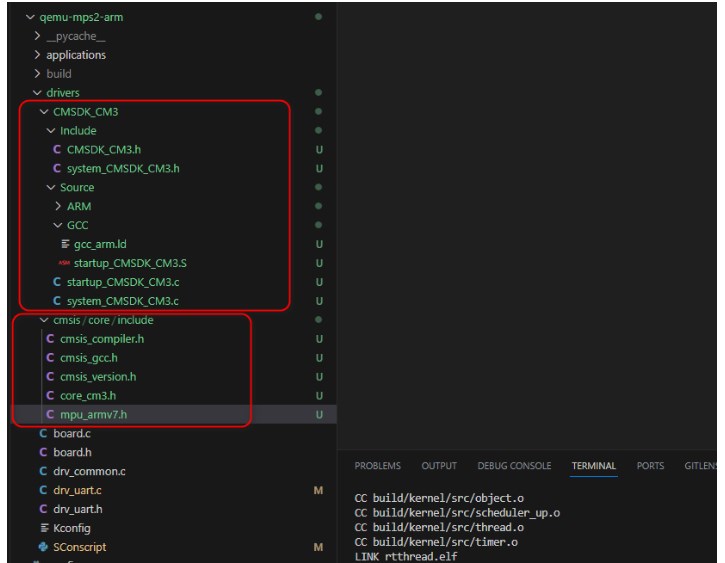This screenshot has height=563, width=725.
Task: Collapse the Include folder chevron
Action: click(51, 131)
